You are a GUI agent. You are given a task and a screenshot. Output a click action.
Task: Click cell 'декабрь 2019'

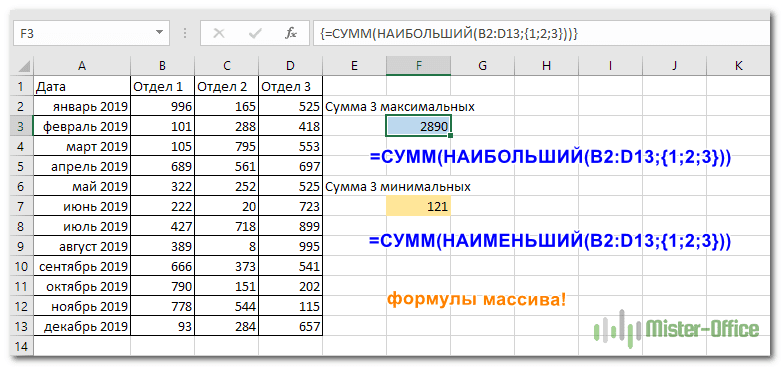coord(82,327)
